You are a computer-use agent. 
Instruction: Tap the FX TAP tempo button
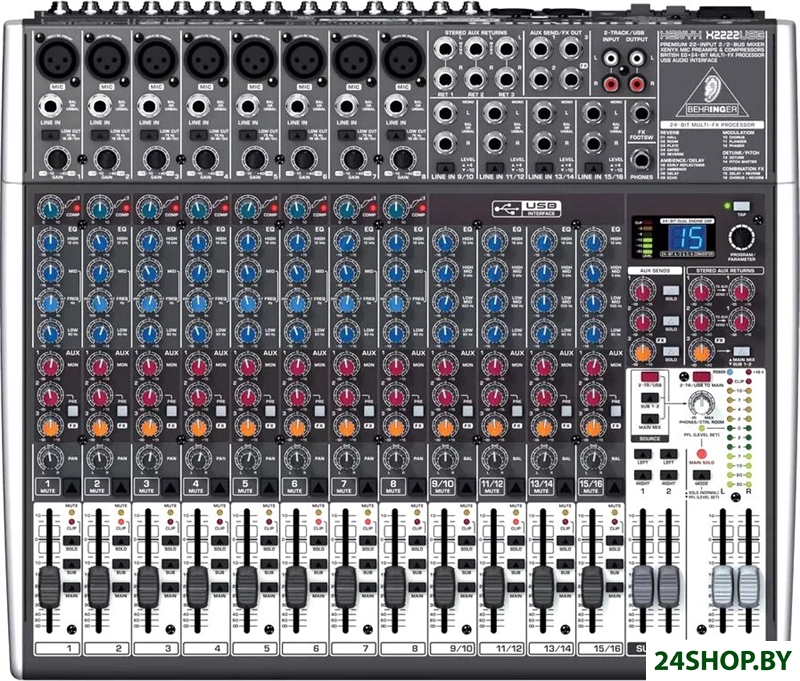tap(741, 206)
